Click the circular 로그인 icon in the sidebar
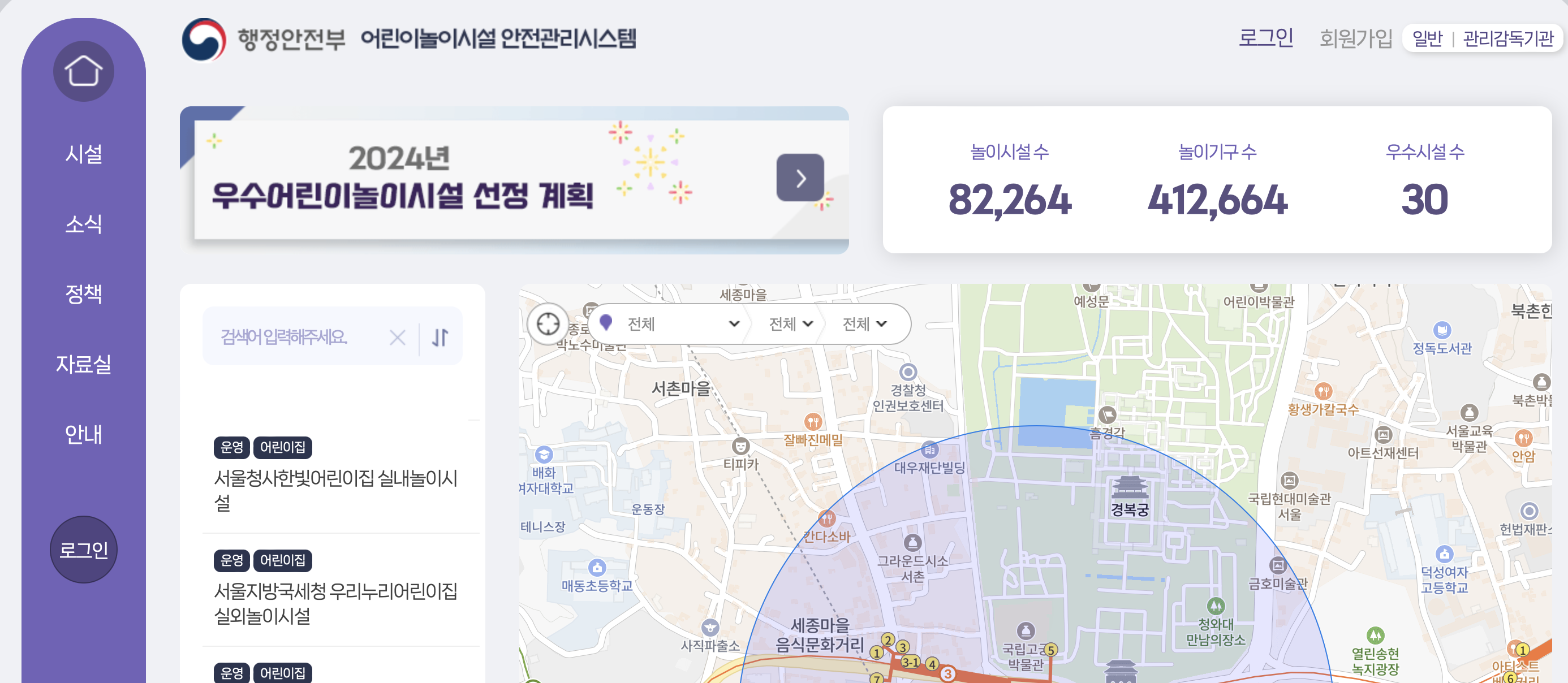1568x683 pixels. pos(83,549)
